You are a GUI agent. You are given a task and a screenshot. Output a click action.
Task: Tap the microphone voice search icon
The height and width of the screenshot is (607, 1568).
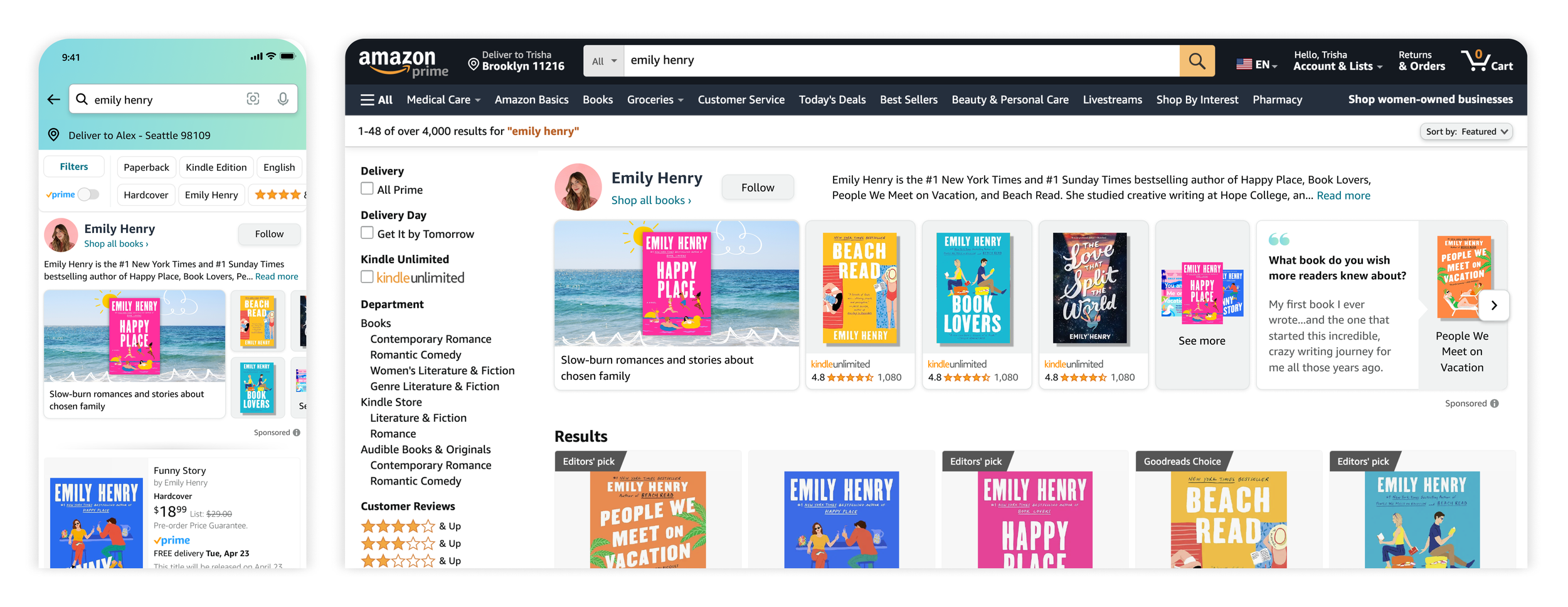coord(283,99)
